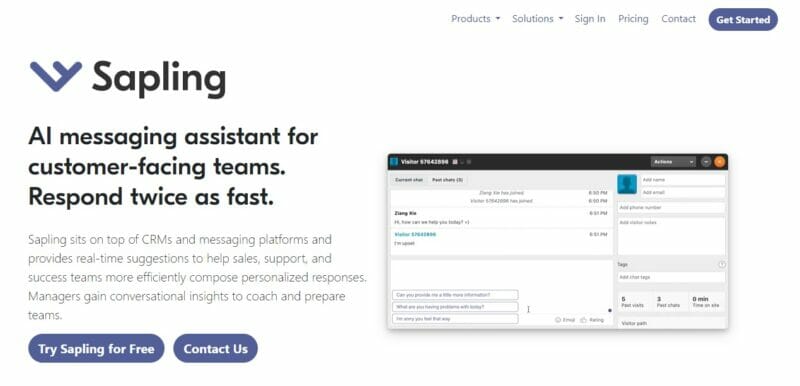Click the help icon beside Tags
Image resolution: width=800 pixels, height=386 pixels.
722,265
